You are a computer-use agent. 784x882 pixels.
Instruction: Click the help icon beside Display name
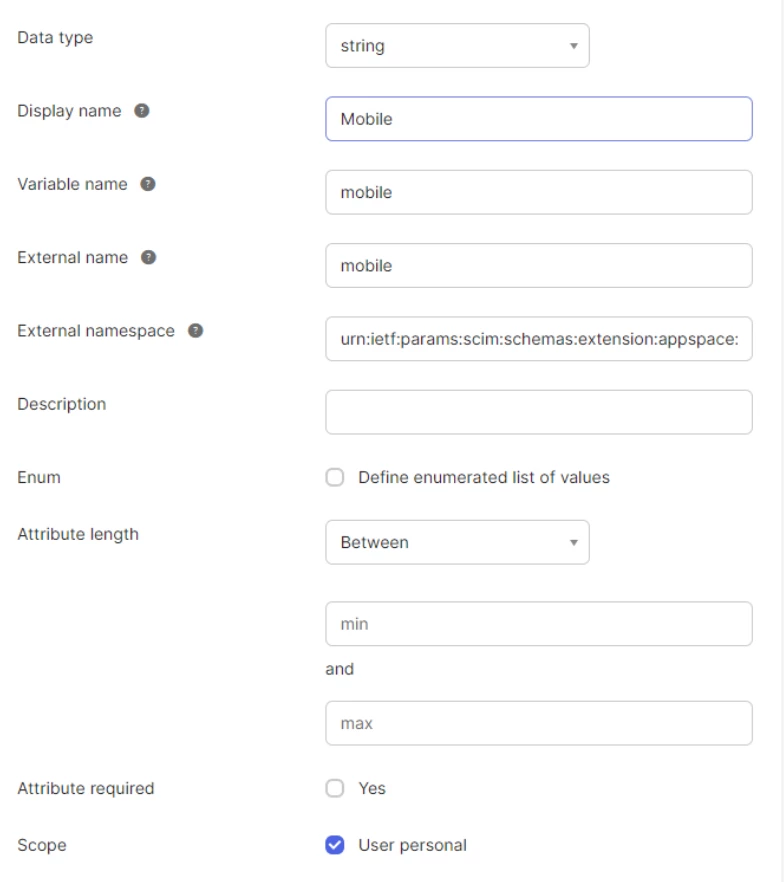pyautogui.click(x=142, y=111)
